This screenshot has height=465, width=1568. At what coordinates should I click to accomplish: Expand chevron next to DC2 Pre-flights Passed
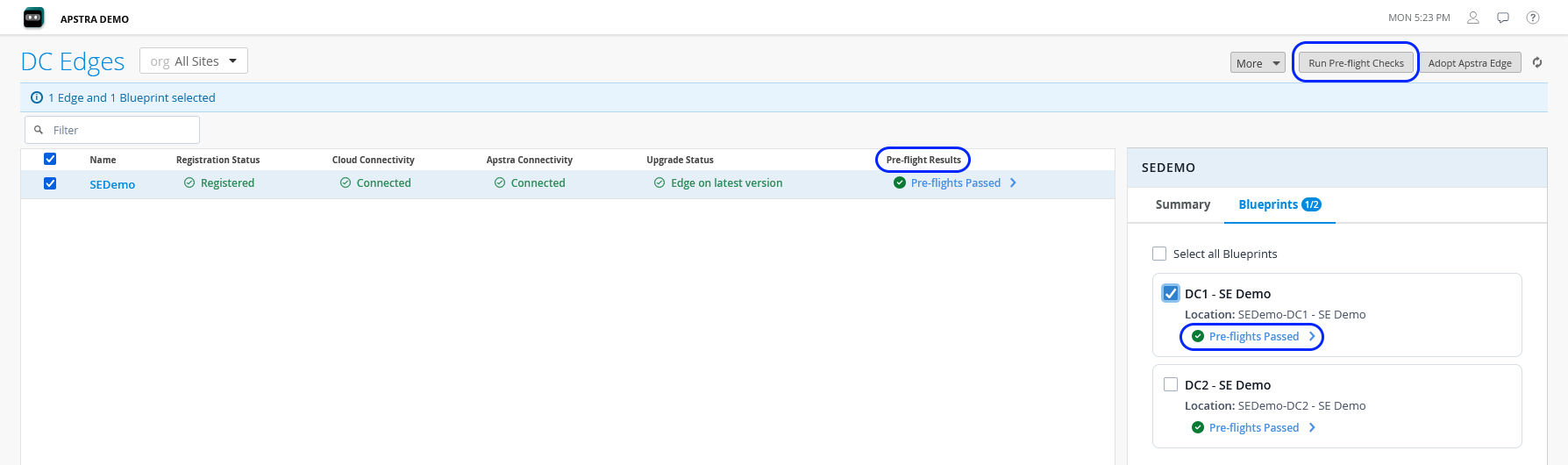[x=1312, y=427]
